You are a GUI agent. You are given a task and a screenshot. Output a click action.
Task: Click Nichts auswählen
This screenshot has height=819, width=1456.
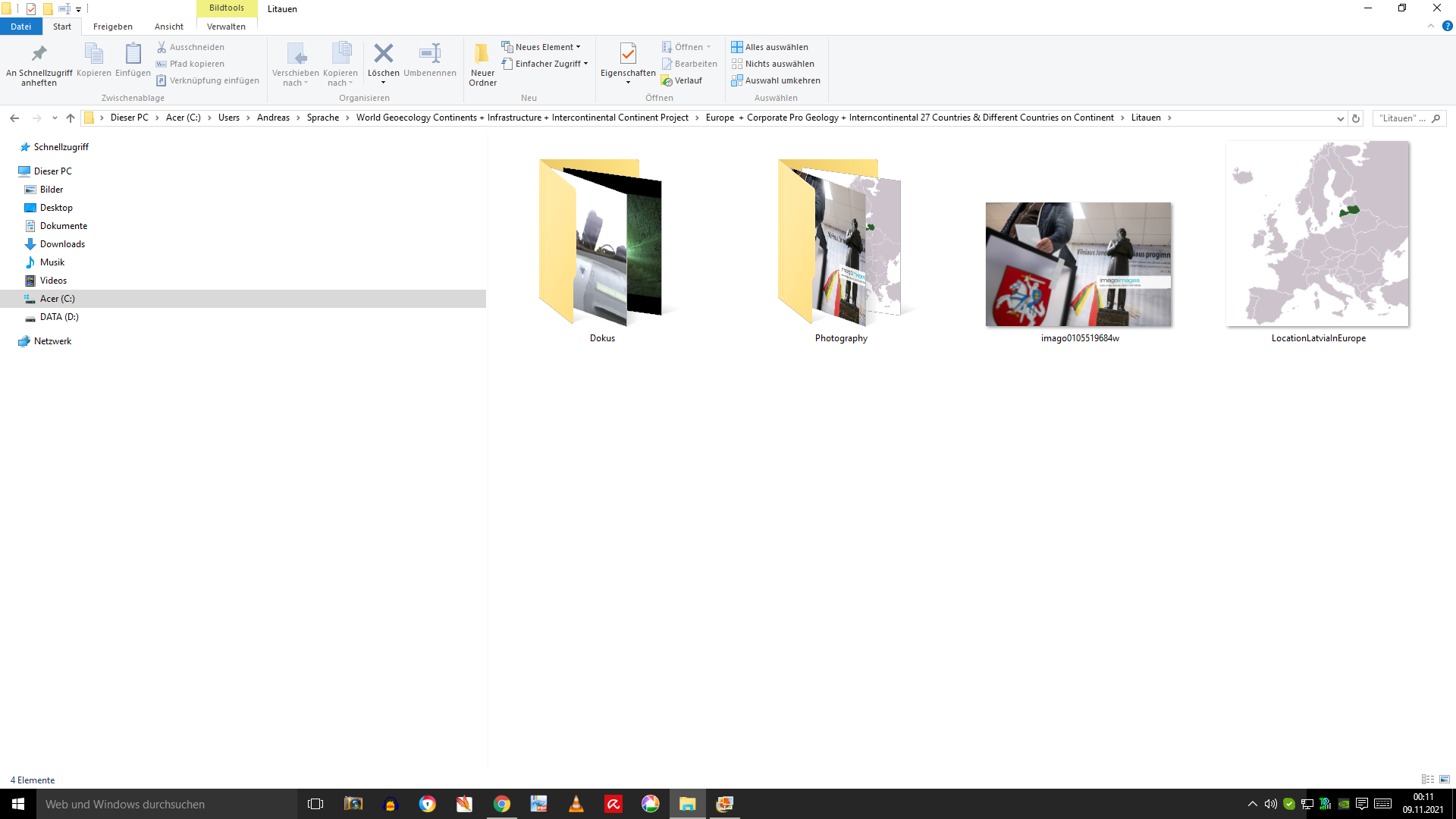(773, 64)
